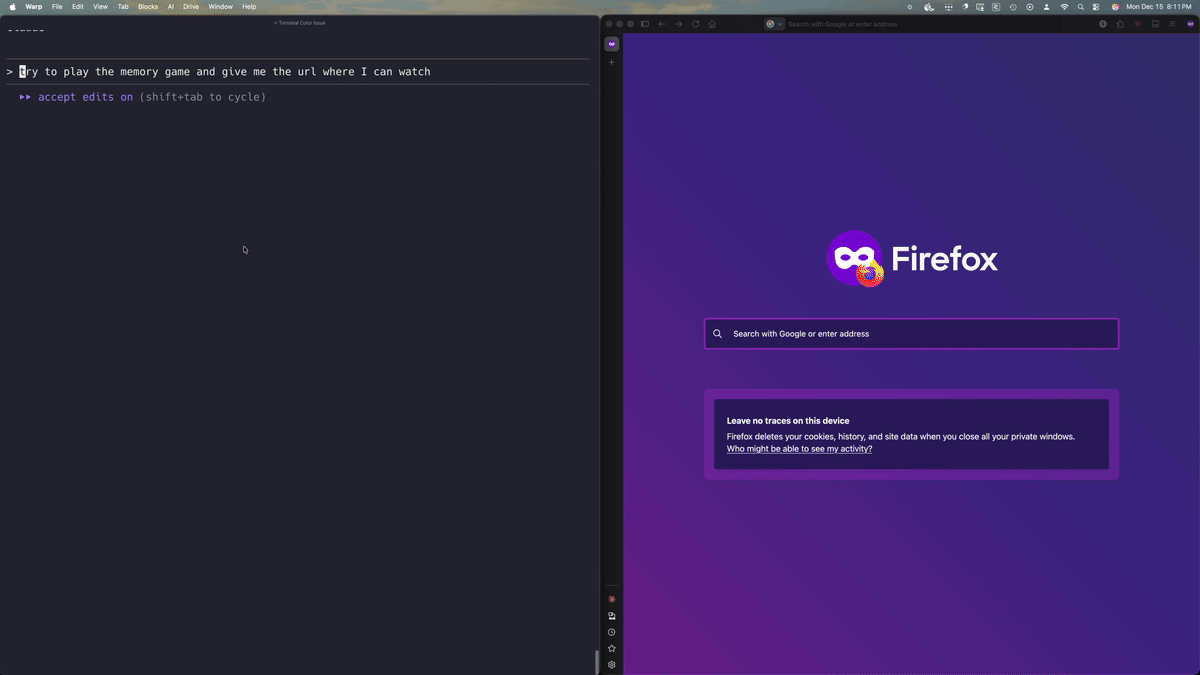Open the File menu
This screenshot has height=675, width=1200.
[x=57, y=7]
